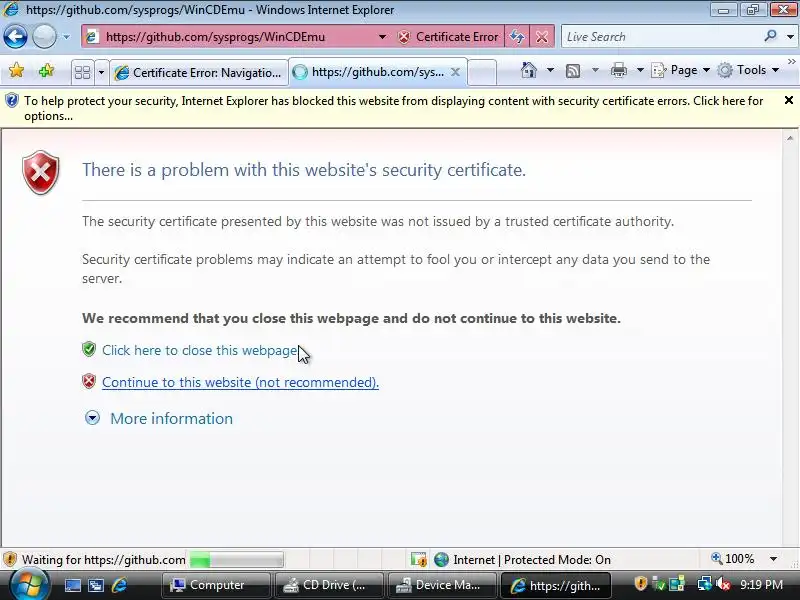
Task: Click the Refresh page icon
Action: point(517,37)
